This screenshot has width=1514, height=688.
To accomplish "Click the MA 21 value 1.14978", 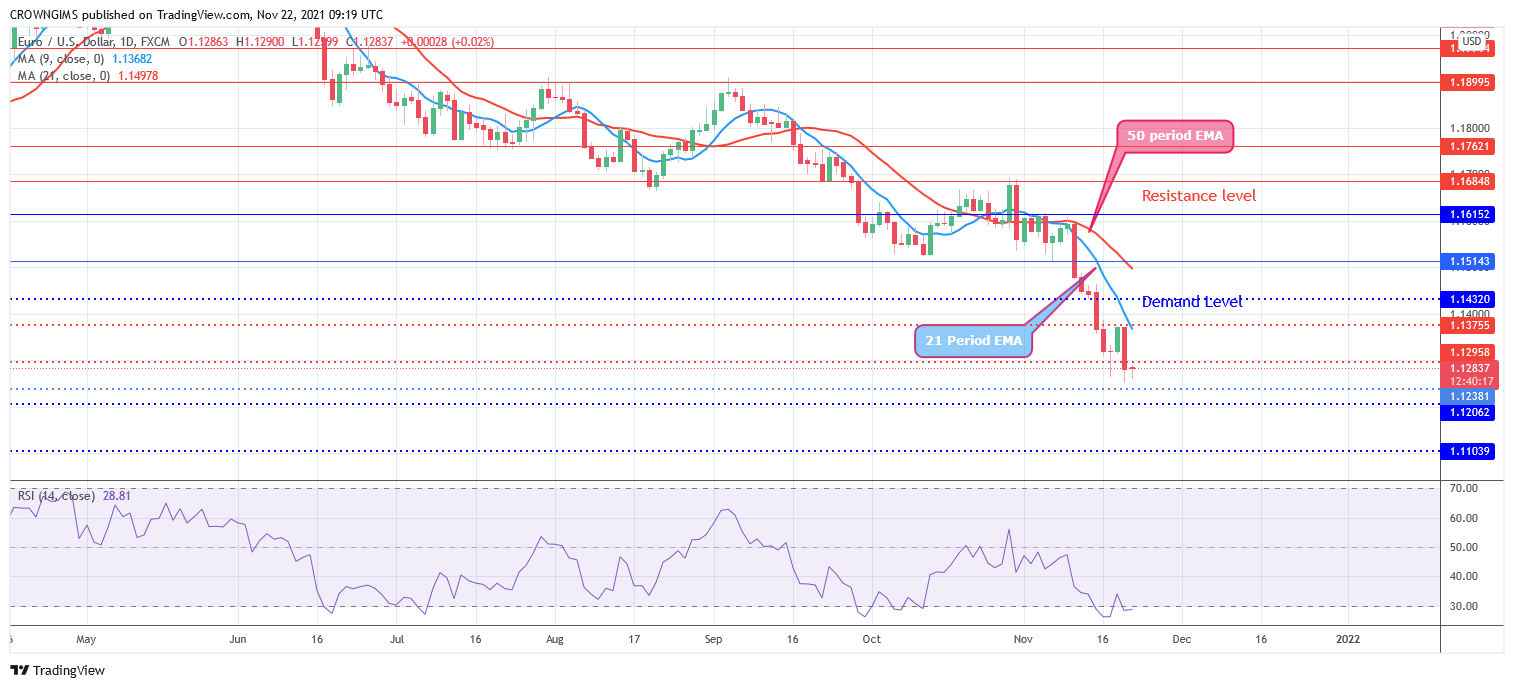I will 138,76.
